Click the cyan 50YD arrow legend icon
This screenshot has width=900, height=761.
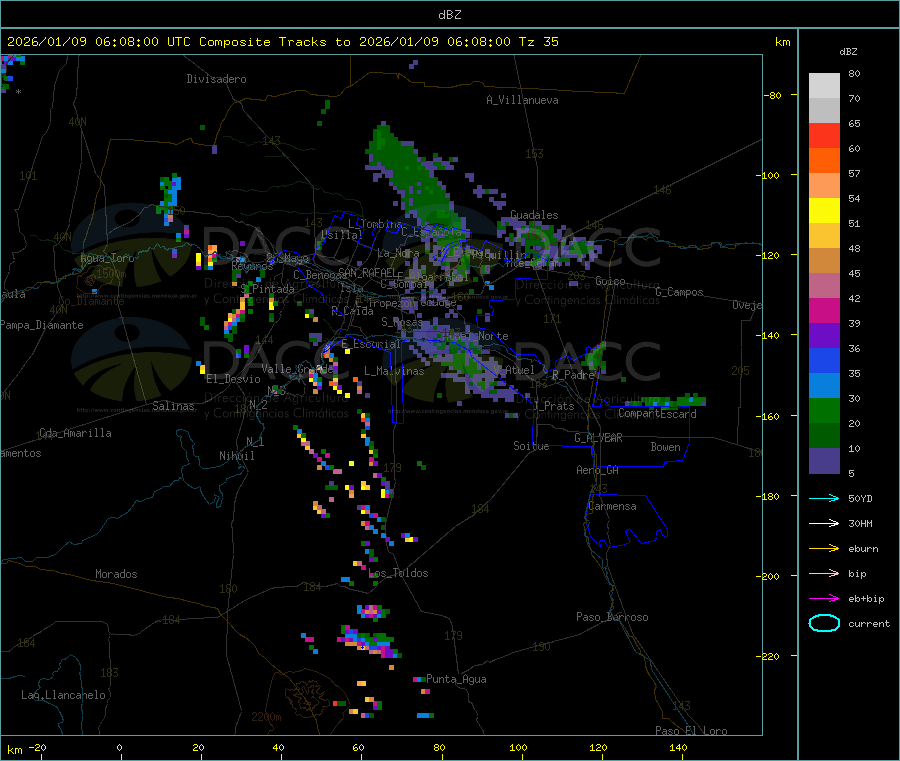(x=824, y=498)
